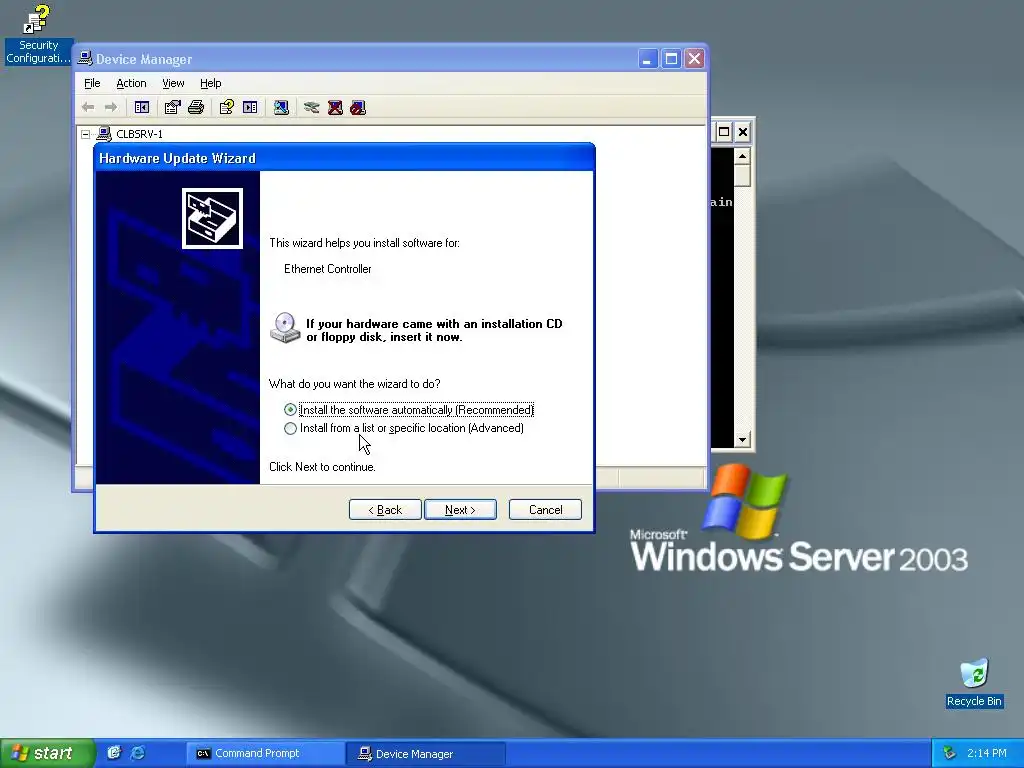Click the Print icon in the toolbar
Image resolution: width=1024 pixels, height=768 pixels.
click(196, 107)
